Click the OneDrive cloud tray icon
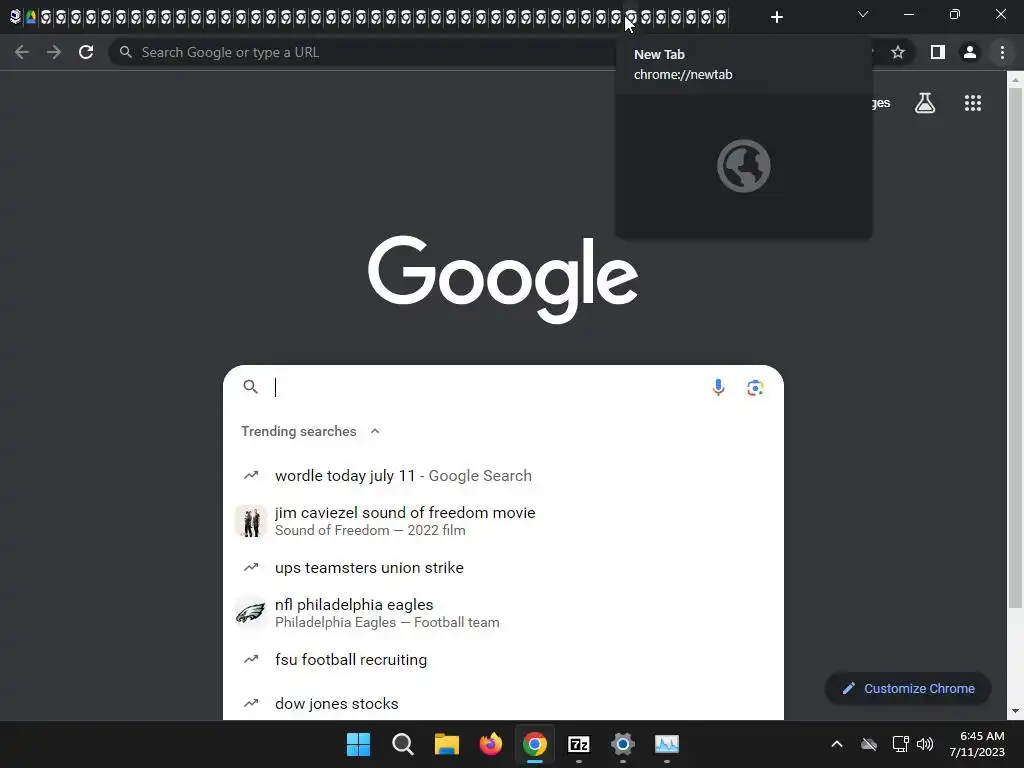Screen dimensions: 1024x768 coord(869,744)
